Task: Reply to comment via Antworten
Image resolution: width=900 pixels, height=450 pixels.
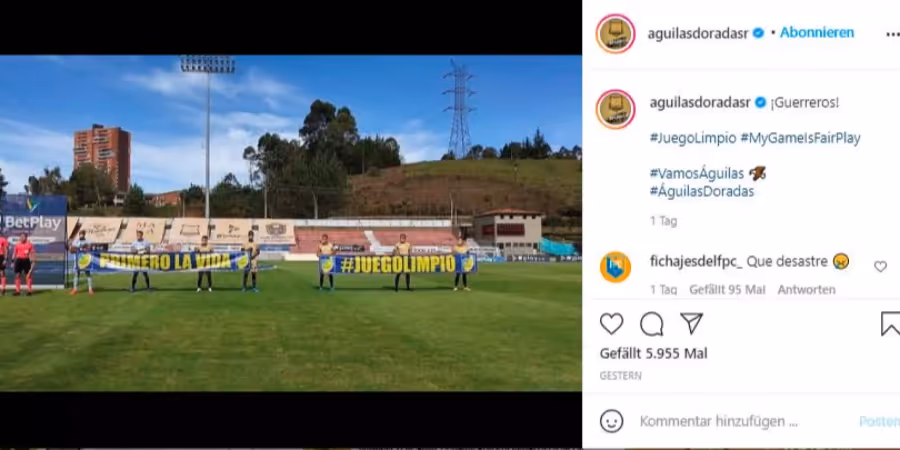Action: coord(806,290)
